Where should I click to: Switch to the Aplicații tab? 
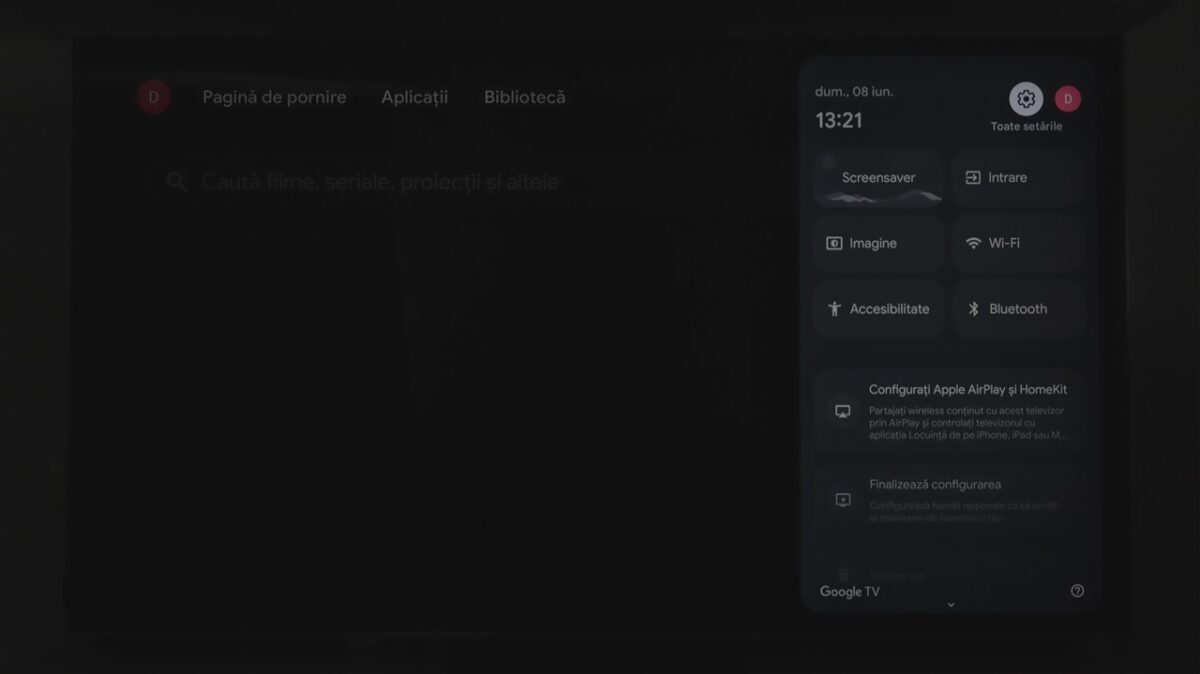coord(414,97)
